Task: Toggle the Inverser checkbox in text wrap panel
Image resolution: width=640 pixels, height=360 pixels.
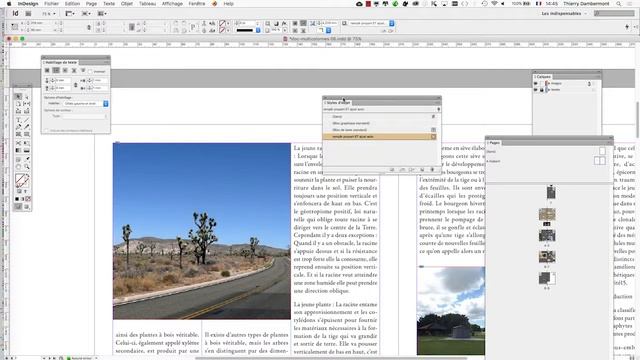Action: click(91, 71)
